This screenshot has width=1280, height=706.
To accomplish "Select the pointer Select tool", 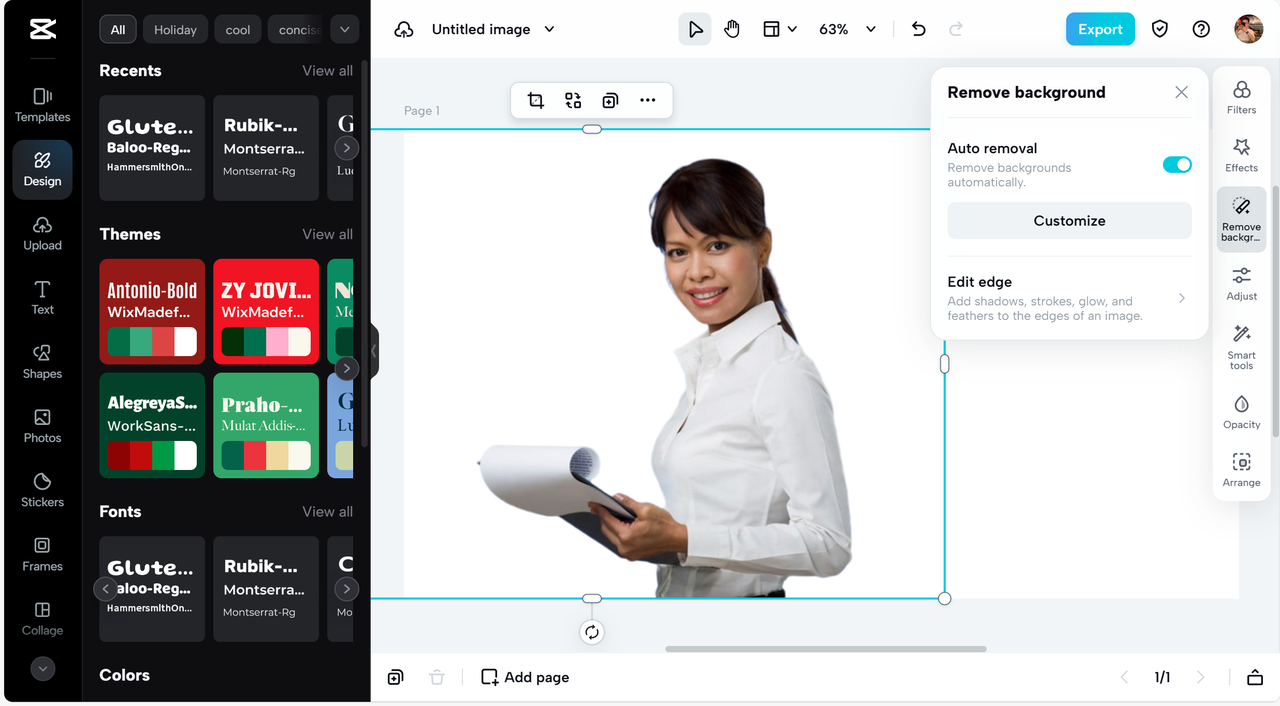I will click(695, 30).
